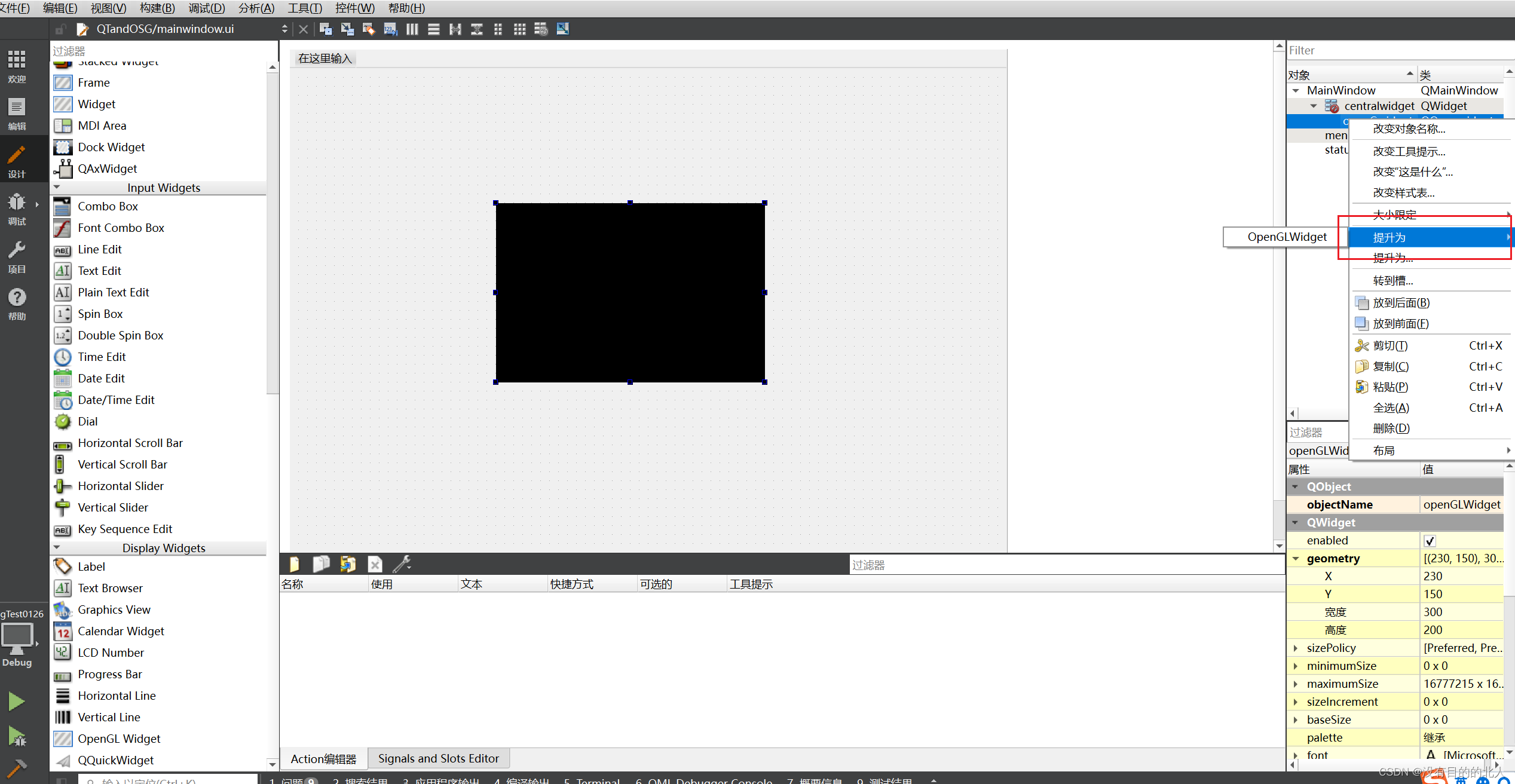Screen dimensions: 1515x784
Task: Click the New Action icon in Action editor
Action: (x=295, y=564)
